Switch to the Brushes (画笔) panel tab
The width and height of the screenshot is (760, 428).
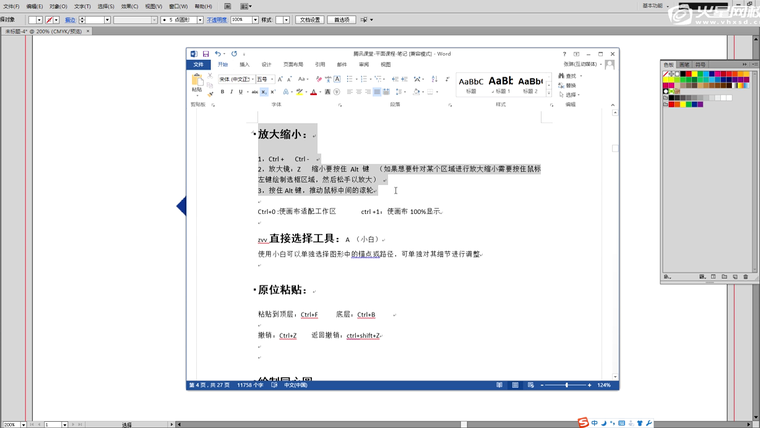click(684, 64)
